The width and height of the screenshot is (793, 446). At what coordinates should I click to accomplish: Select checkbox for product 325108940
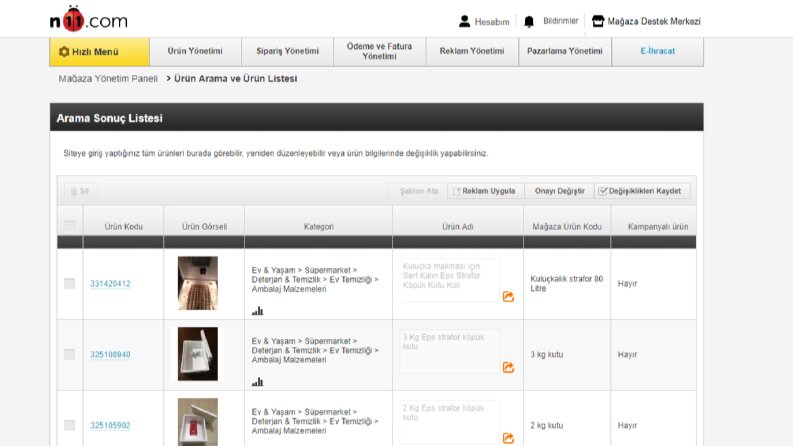coord(69,354)
